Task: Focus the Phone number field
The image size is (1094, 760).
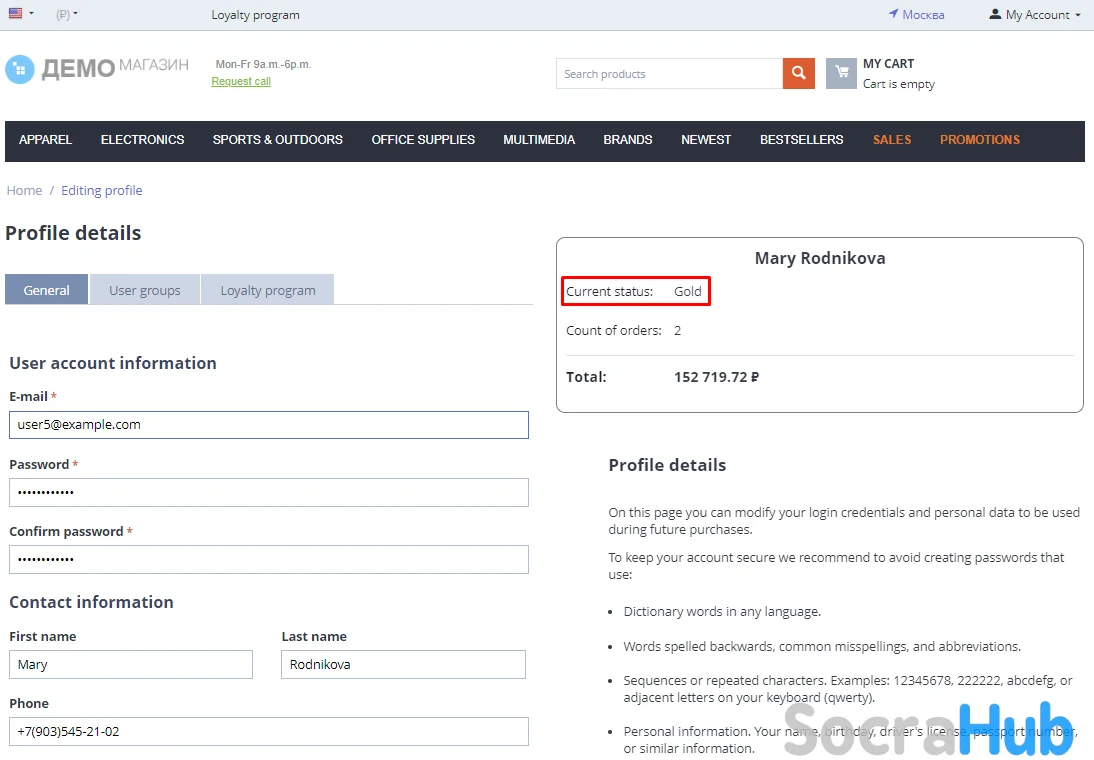Action: coord(268,732)
